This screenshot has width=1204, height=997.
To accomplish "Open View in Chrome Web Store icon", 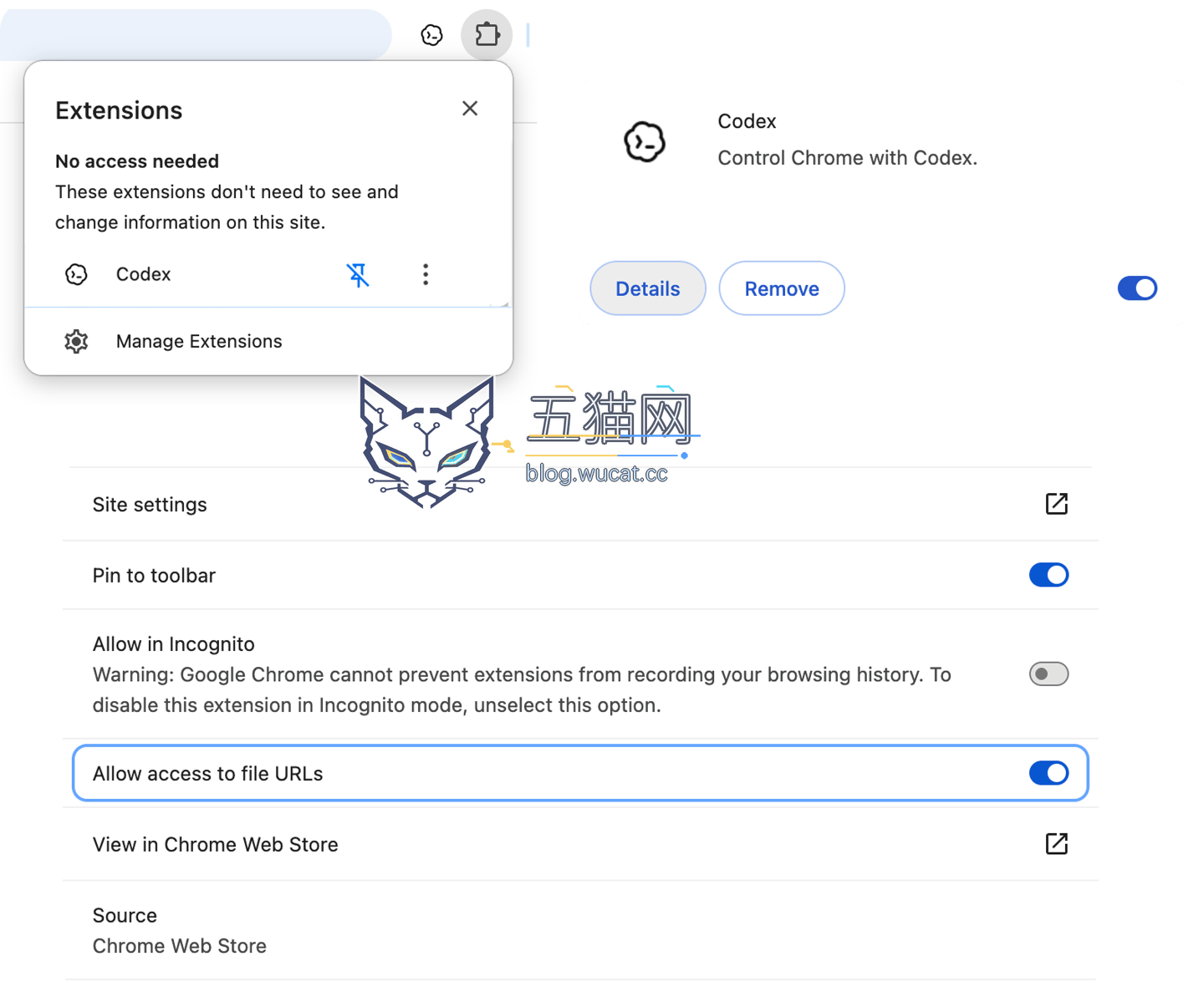I will (1057, 844).
